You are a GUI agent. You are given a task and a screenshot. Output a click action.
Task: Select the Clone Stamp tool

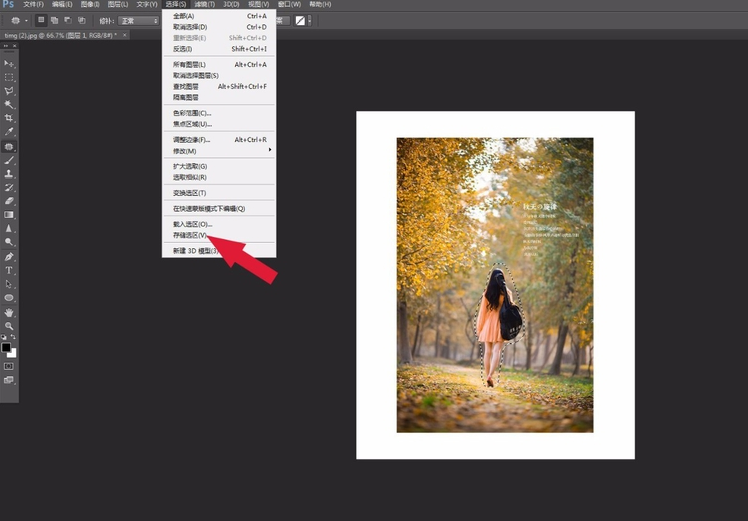(9, 174)
